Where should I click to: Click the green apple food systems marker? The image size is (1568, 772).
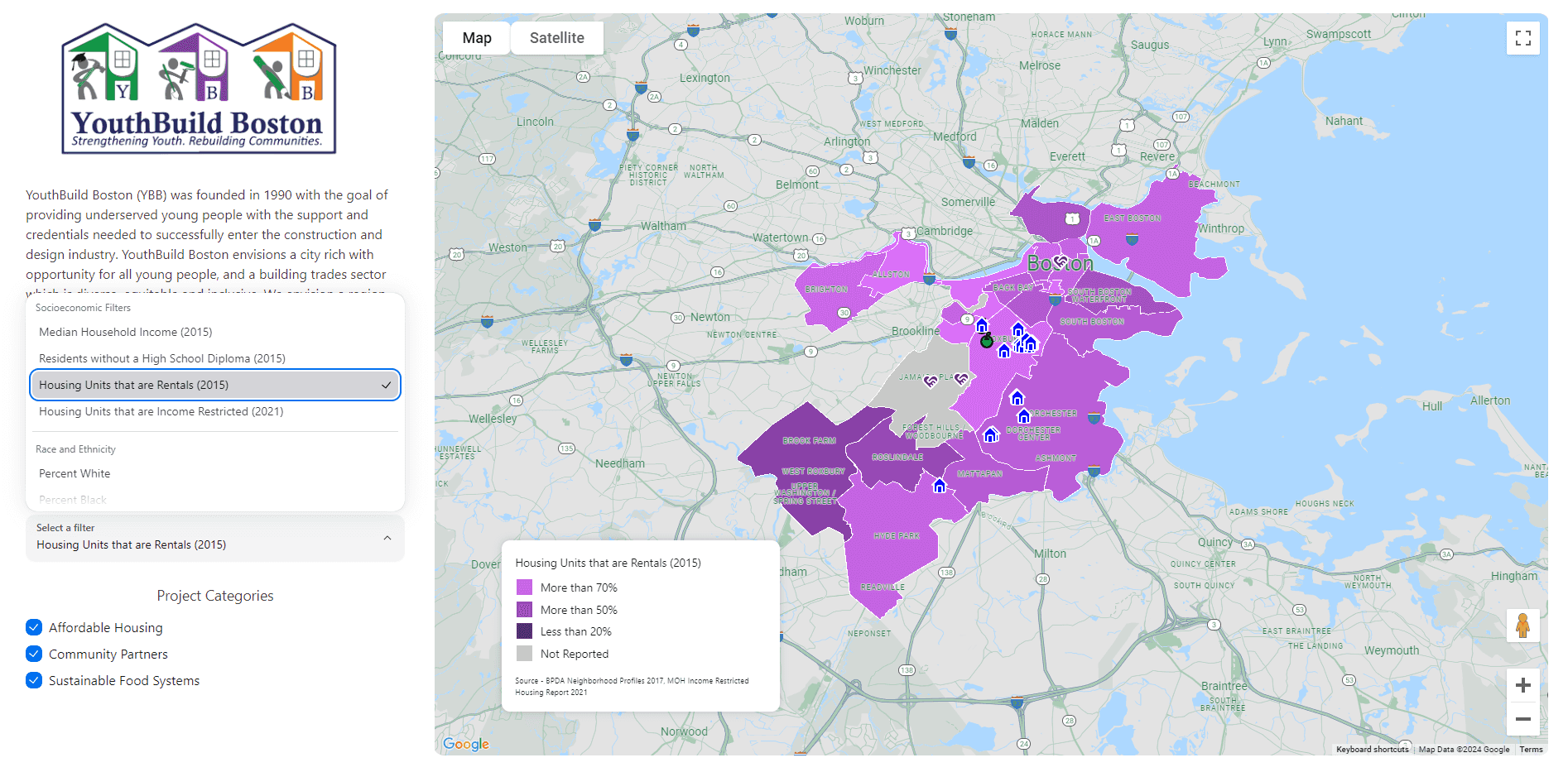pos(986,340)
